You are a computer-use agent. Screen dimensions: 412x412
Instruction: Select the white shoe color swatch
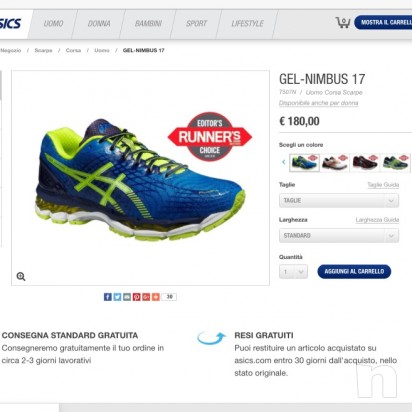click(x=335, y=163)
